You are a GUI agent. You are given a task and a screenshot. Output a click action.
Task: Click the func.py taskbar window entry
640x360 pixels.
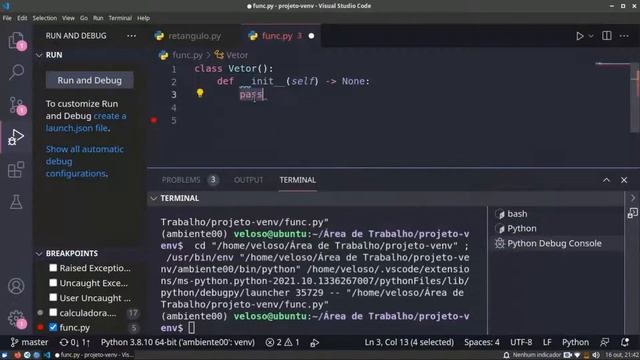93,355
